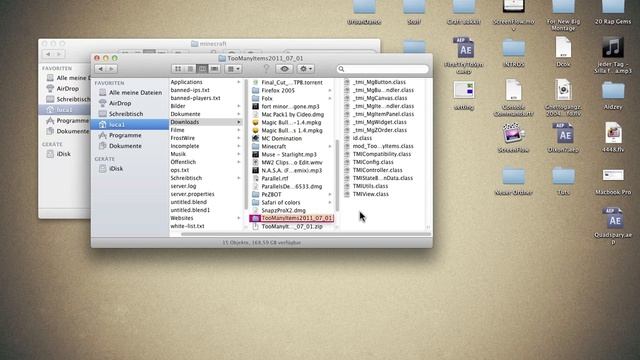Expand the Musik folder arrow
The height and width of the screenshot is (360, 640).
(239, 154)
